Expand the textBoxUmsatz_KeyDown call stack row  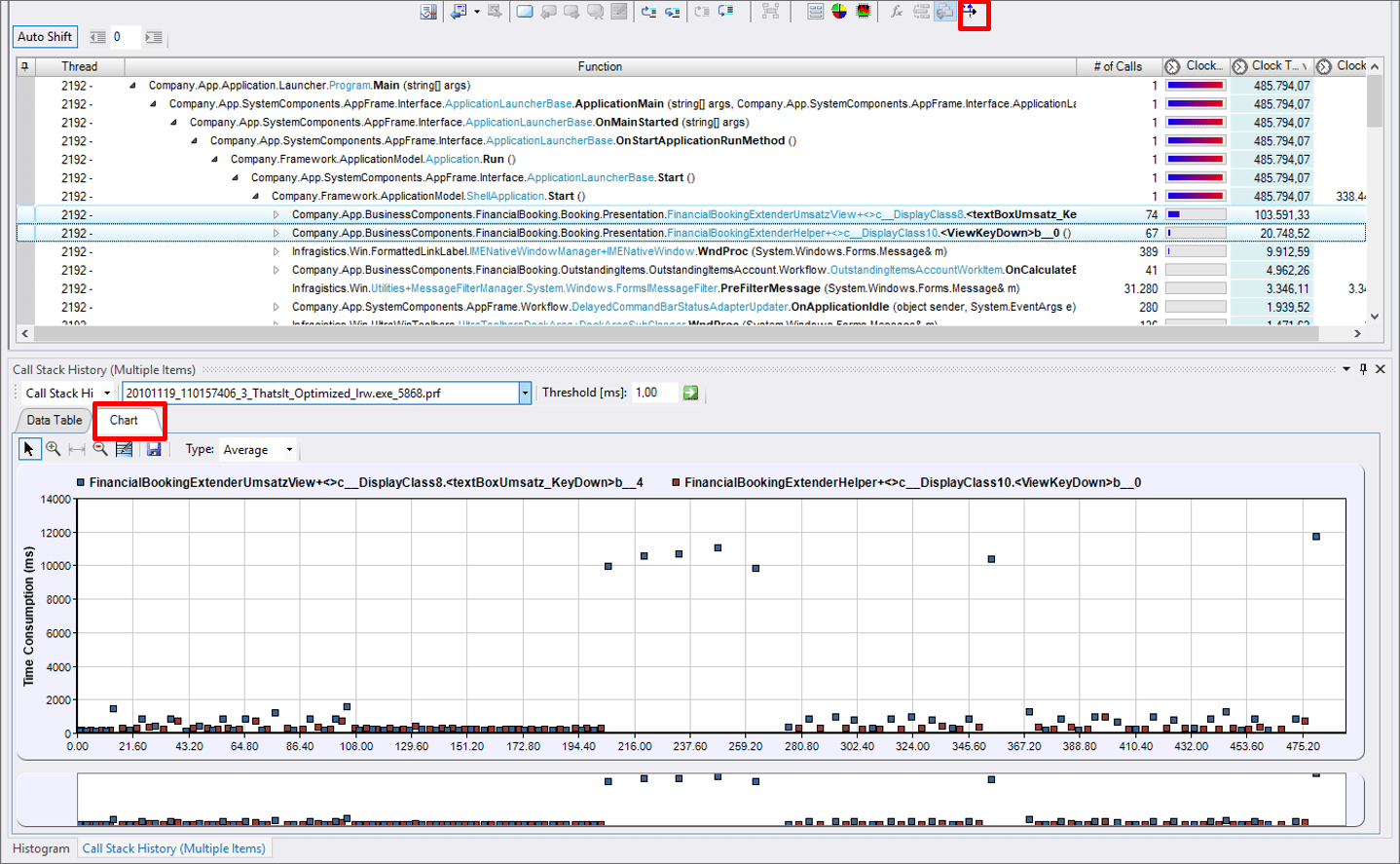click(x=275, y=213)
